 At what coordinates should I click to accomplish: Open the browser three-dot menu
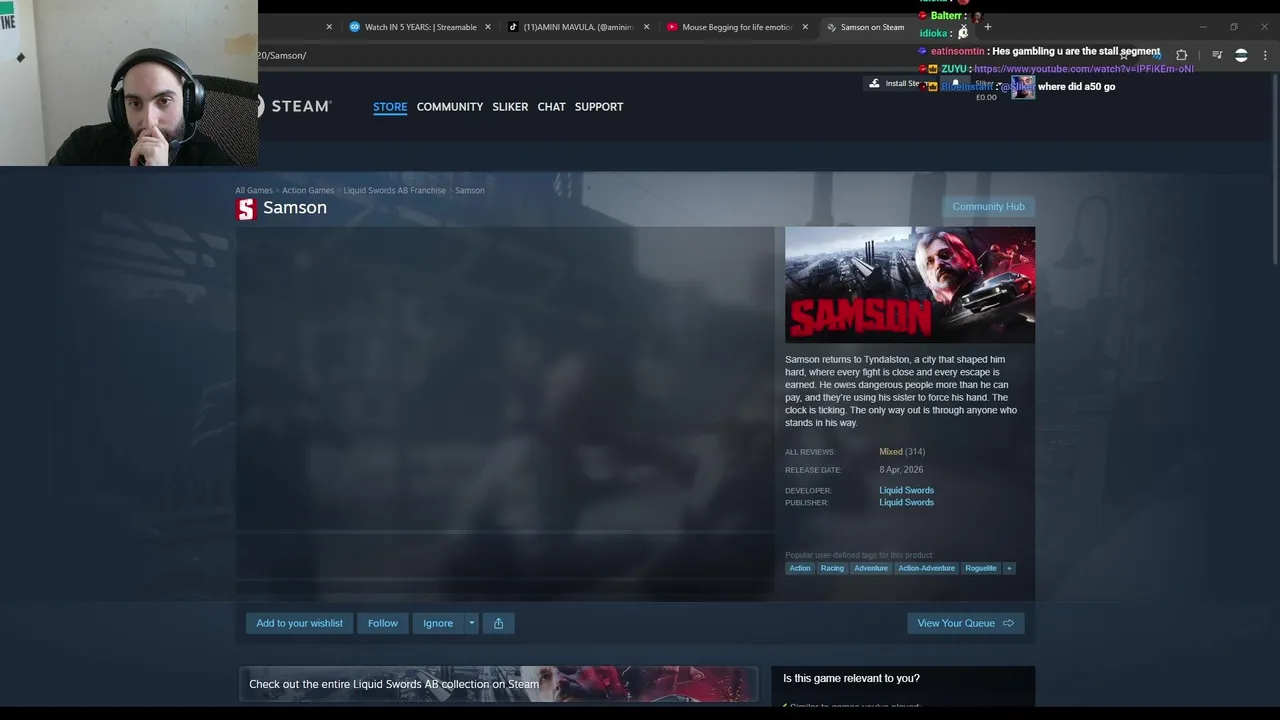(x=1265, y=55)
